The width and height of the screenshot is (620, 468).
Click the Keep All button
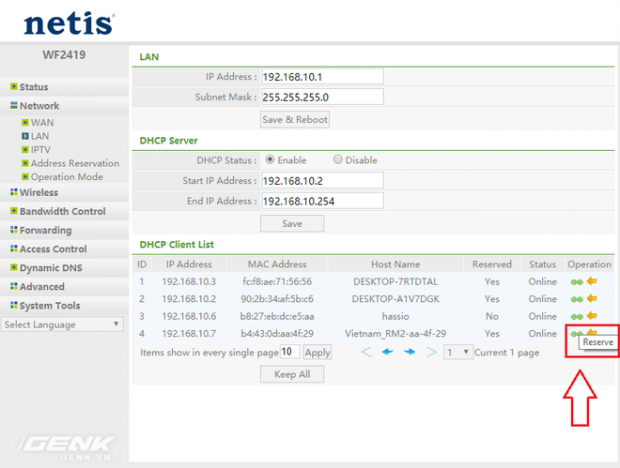[x=292, y=374]
